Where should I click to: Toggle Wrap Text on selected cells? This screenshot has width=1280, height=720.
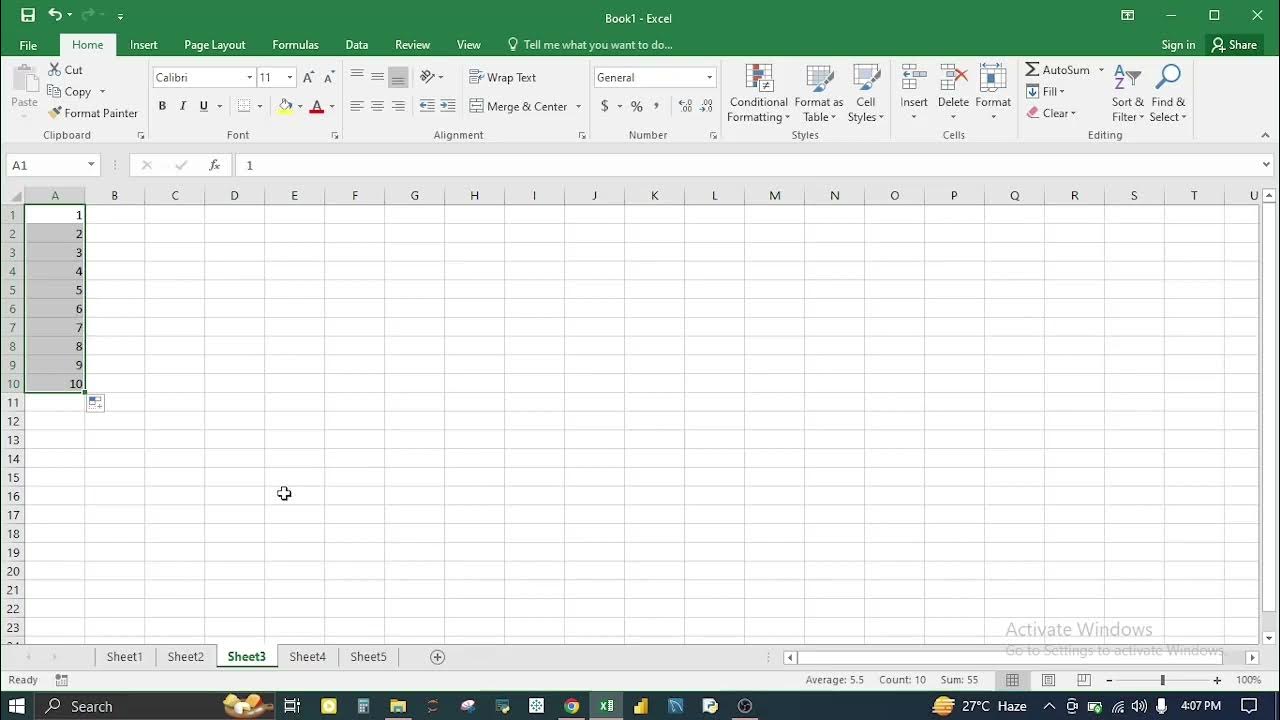click(503, 77)
